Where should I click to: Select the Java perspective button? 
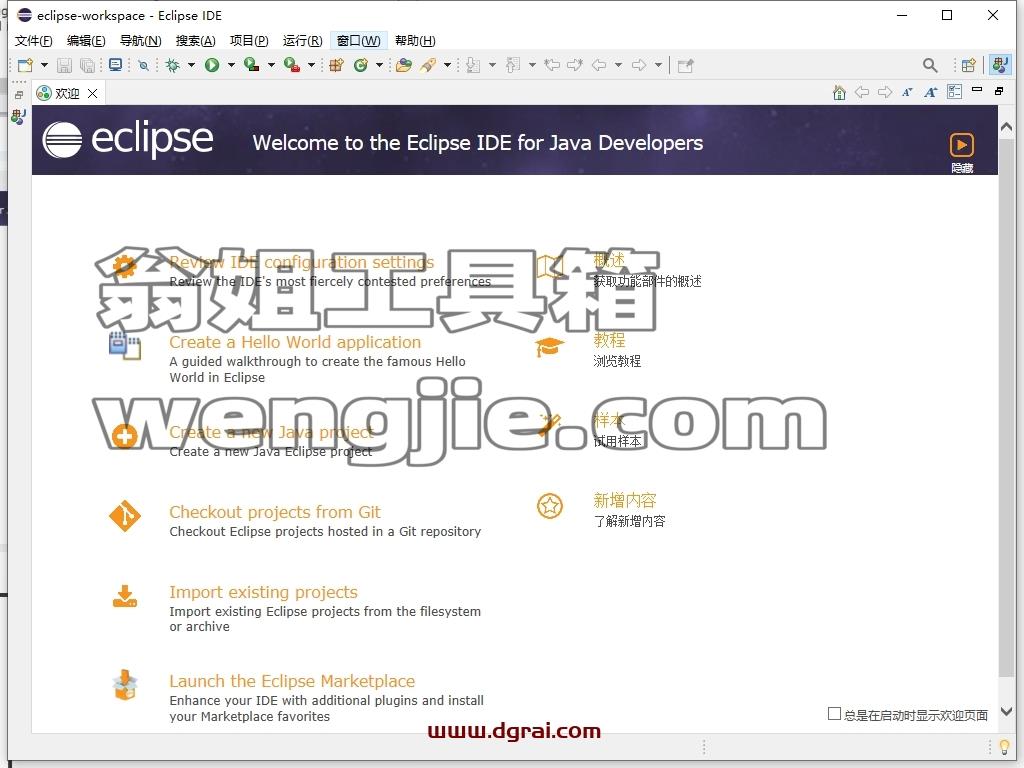click(1000, 65)
